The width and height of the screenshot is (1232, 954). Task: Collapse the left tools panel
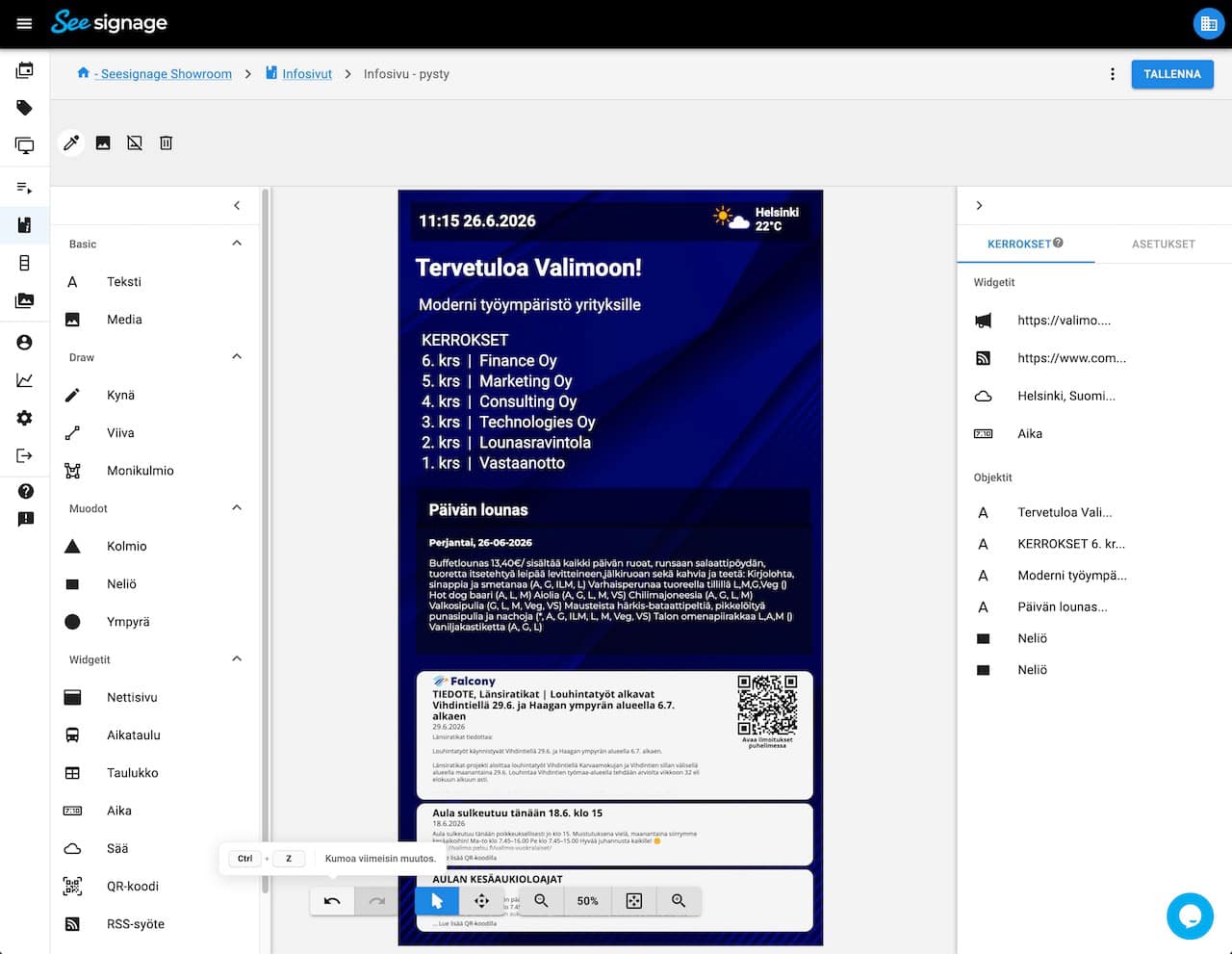pyautogui.click(x=237, y=205)
